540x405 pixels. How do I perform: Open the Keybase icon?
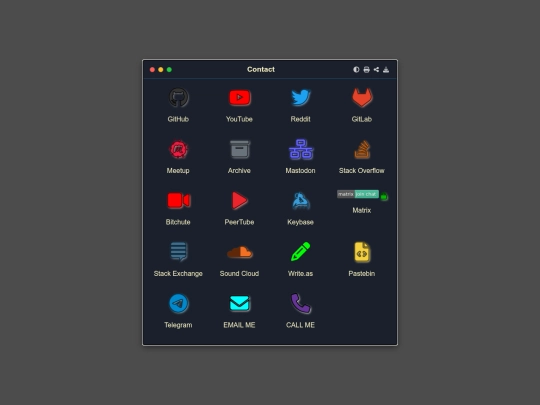[x=301, y=201]
